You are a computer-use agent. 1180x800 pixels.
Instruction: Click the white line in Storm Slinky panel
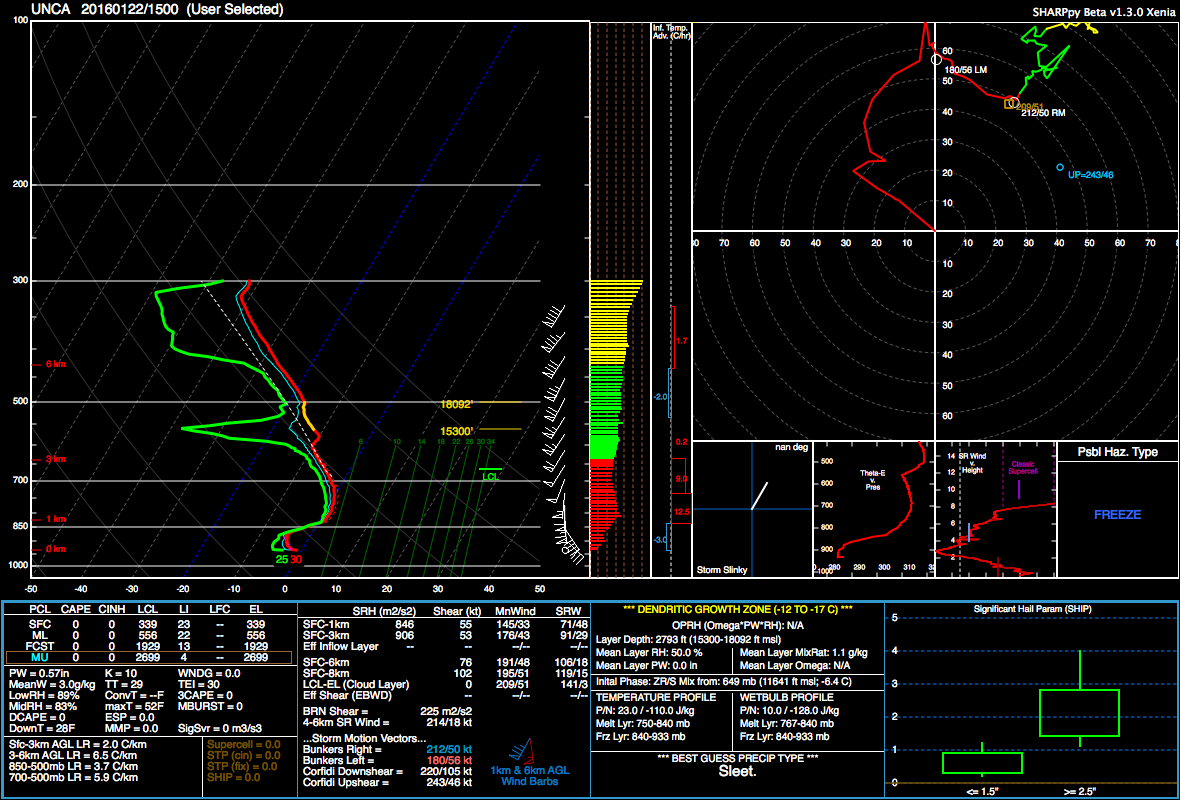click(759, 495)
